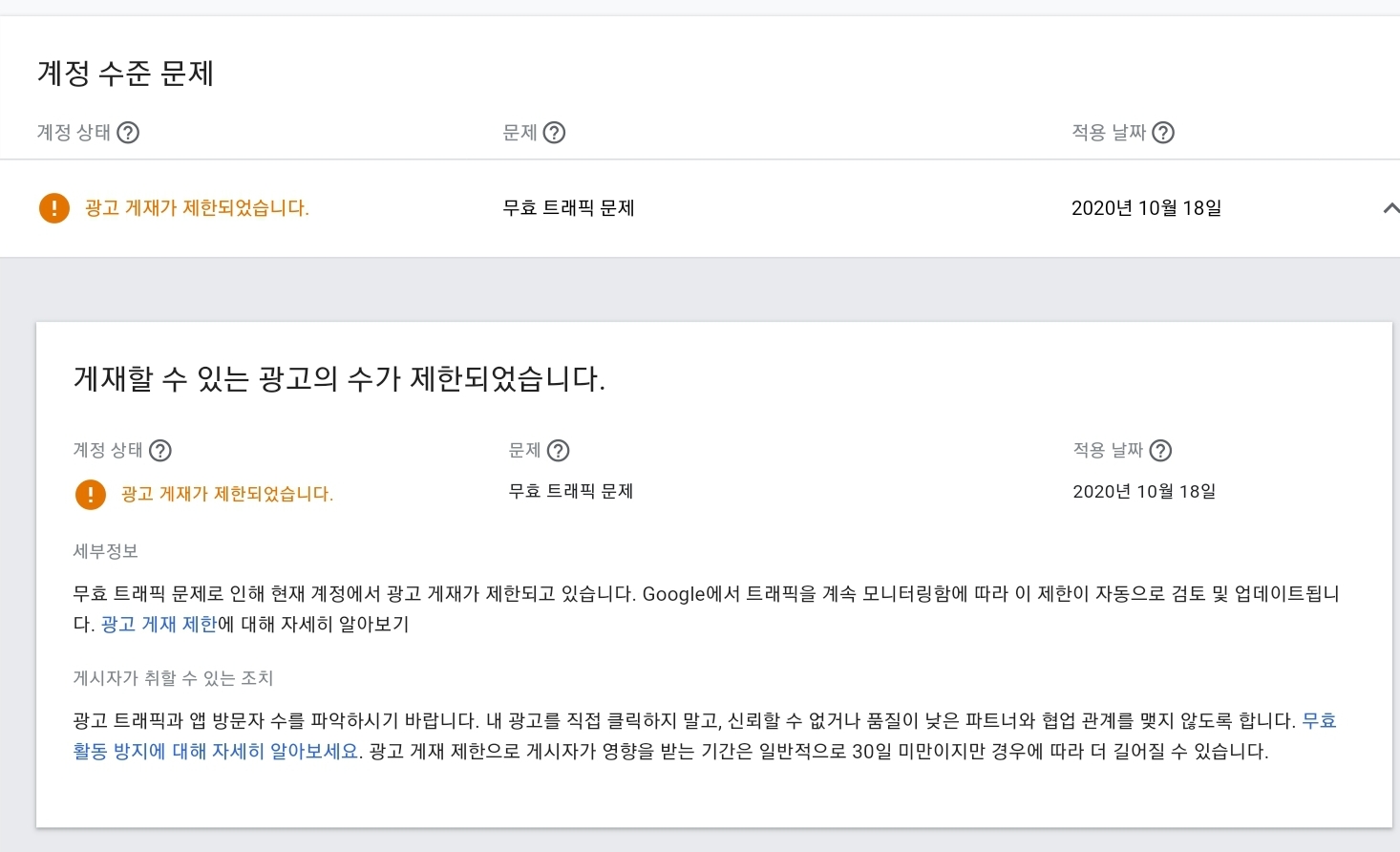This screenshot has width=1400, height=852.
Task: Click 세부정보 section label
Action: tap(106, 551)
